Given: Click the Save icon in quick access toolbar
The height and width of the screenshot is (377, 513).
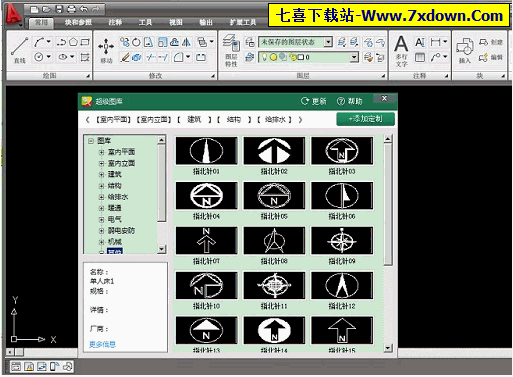Looking at the screenshot, I should [59, 9].
